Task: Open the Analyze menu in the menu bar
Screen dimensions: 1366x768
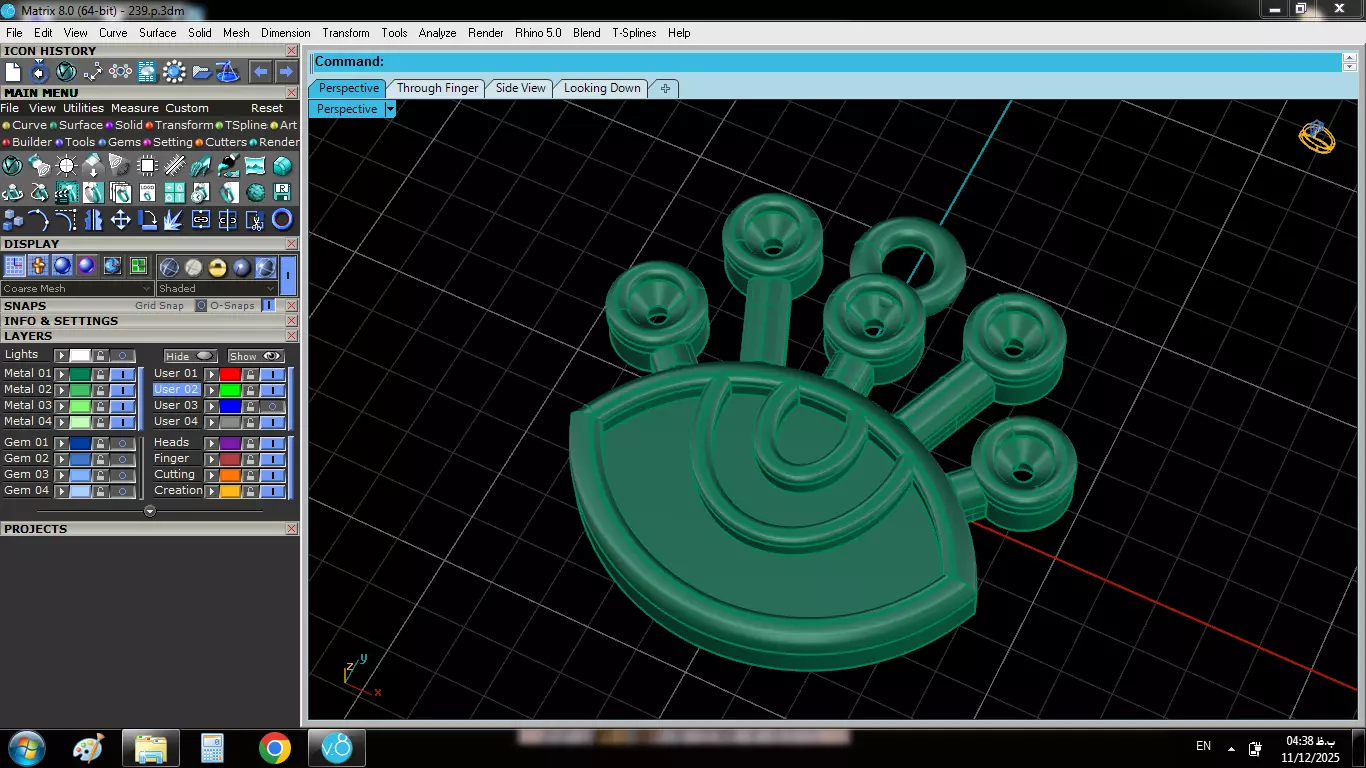Action: (x=437, y=33)
